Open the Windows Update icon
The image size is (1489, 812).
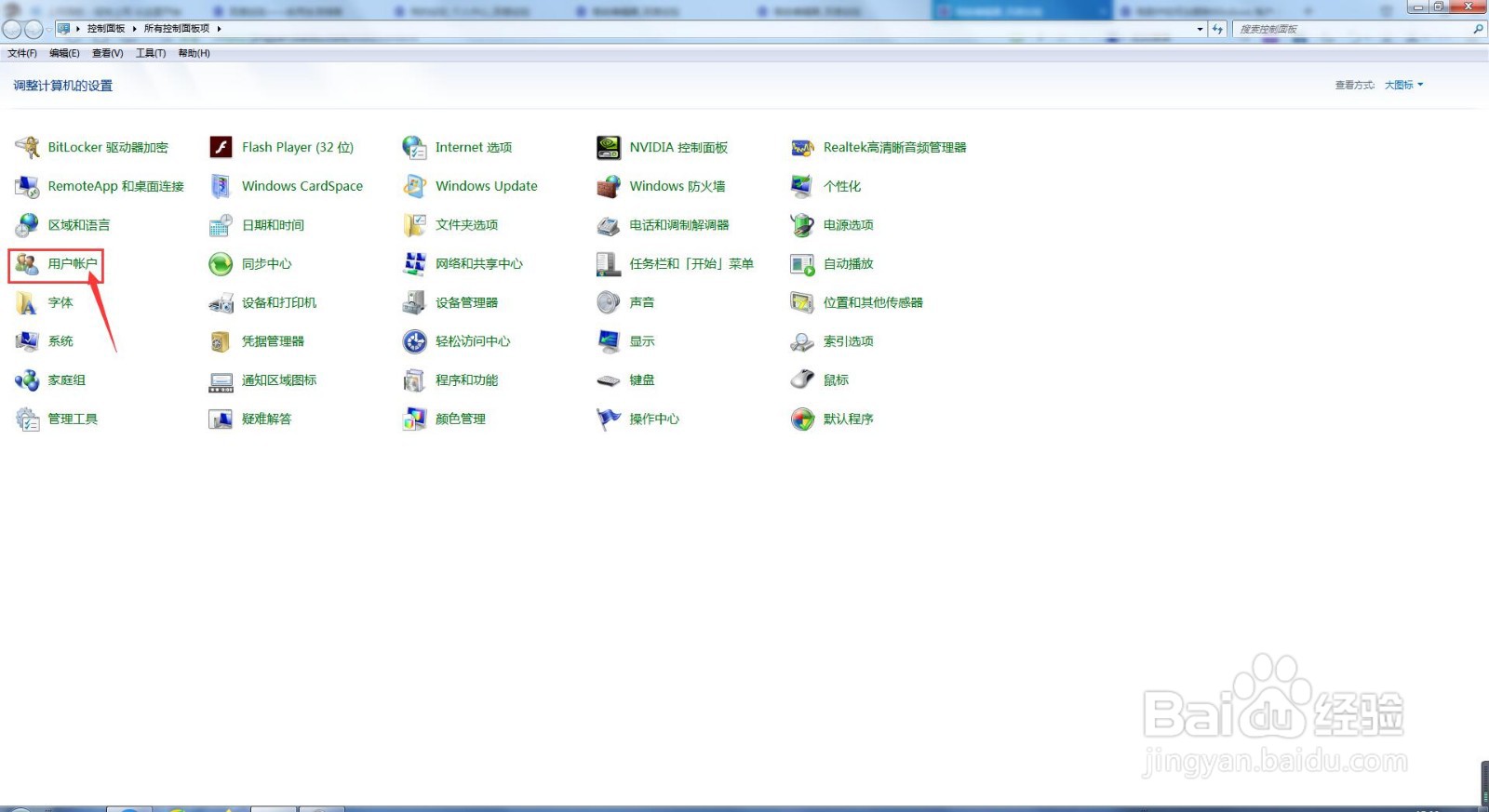[x=414, y=186]
